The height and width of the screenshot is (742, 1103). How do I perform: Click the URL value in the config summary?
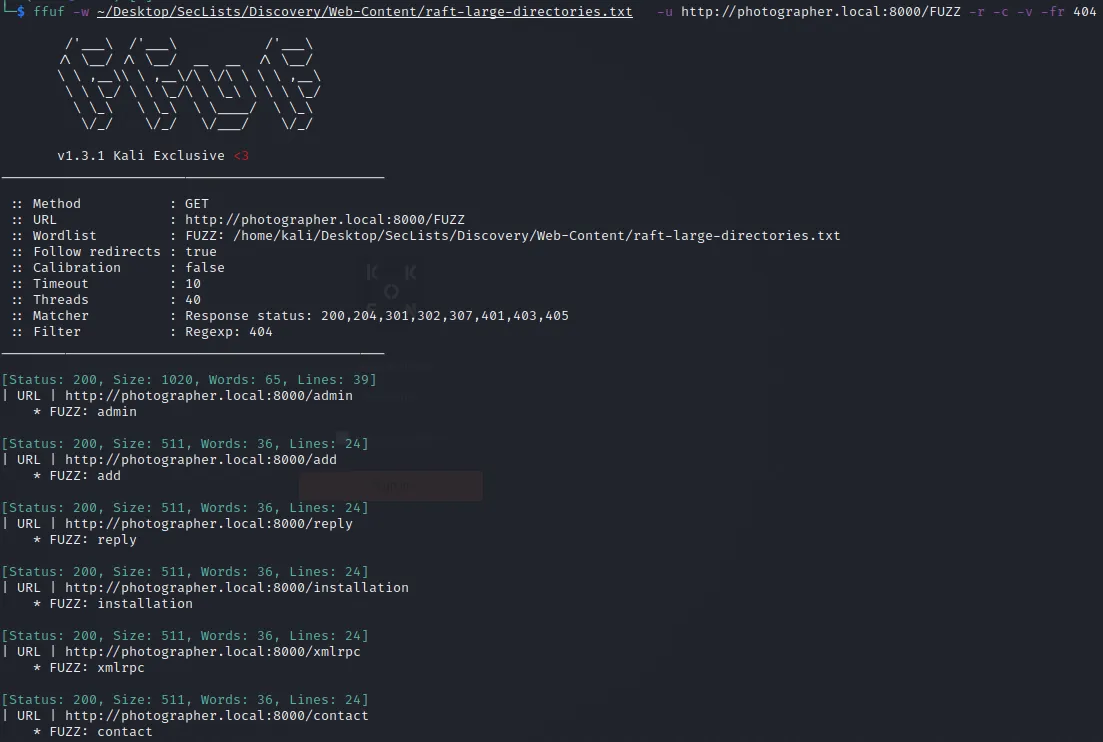(324, 220)
